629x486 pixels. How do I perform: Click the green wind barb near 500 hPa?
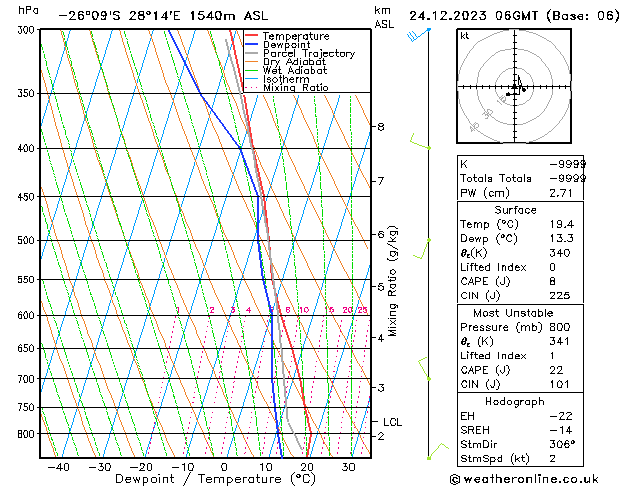coord(422,249)
